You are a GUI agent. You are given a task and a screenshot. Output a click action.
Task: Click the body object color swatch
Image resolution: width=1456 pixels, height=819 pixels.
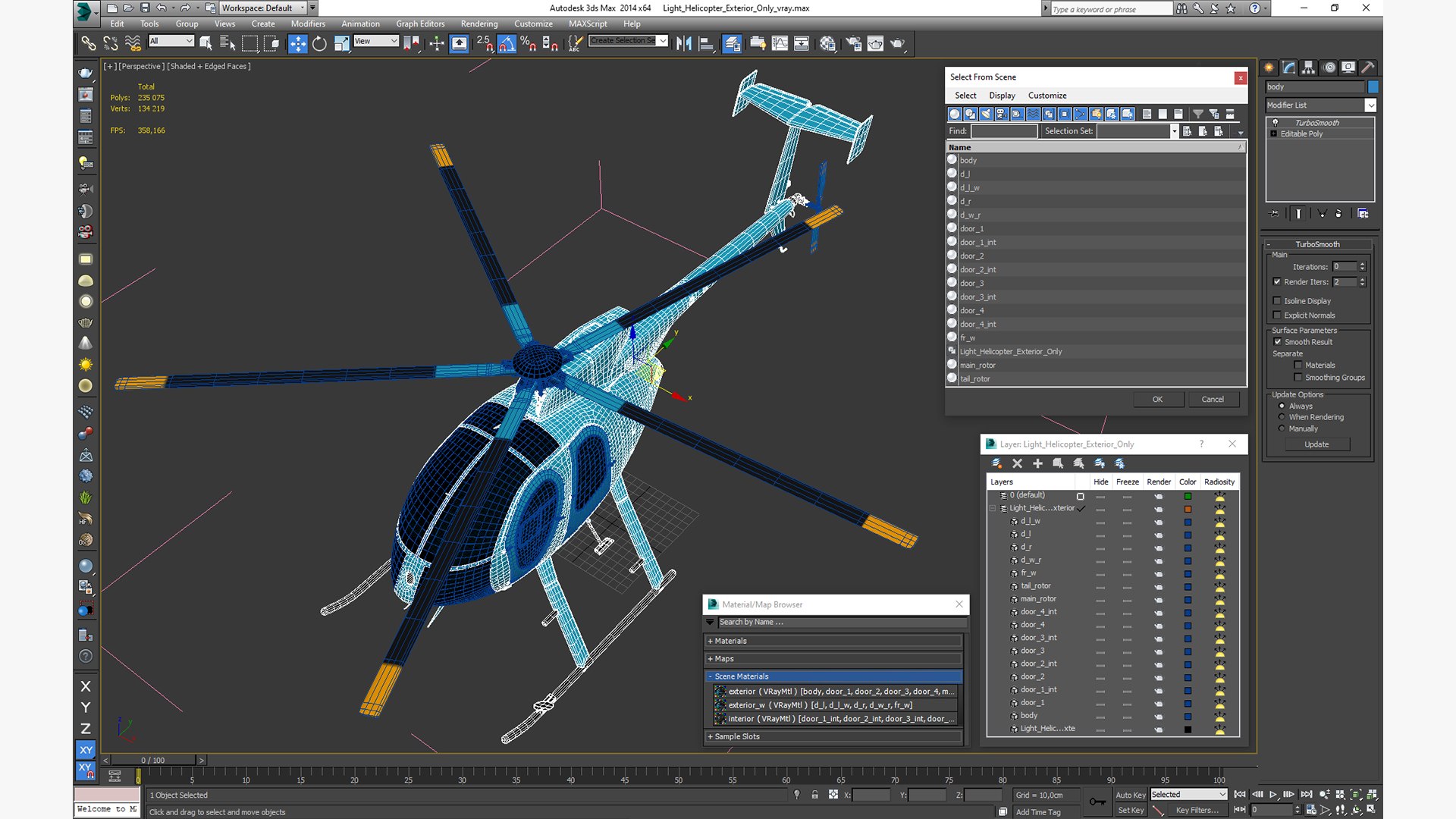(x=1373, y=86)
